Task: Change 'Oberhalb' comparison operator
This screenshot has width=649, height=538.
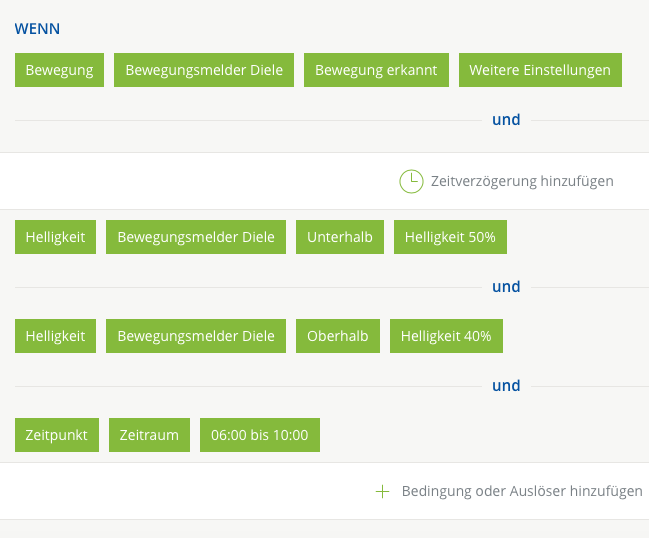Action: (338, 336)
